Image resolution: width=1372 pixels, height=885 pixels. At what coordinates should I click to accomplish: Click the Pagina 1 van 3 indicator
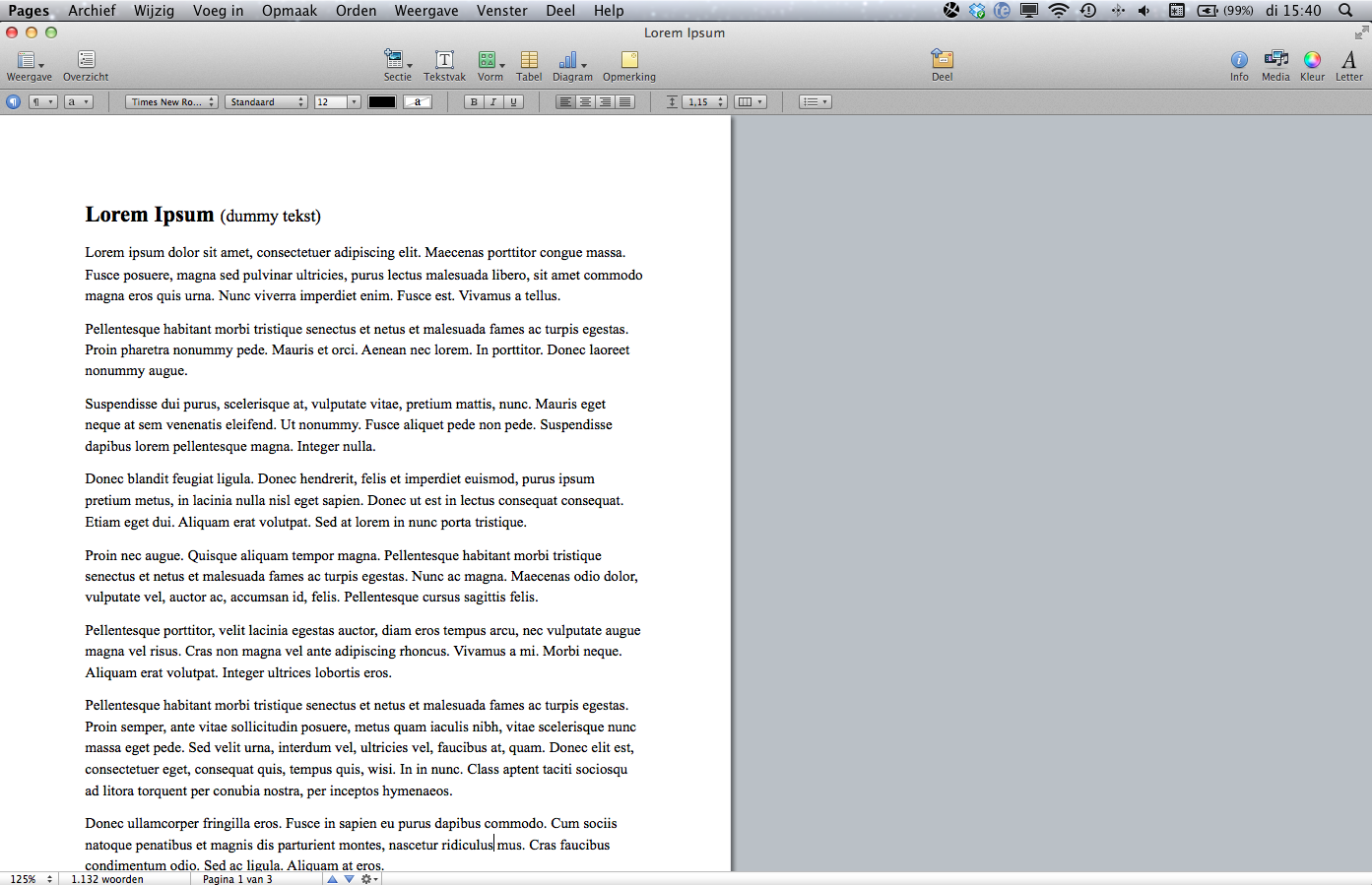(237, 879)
